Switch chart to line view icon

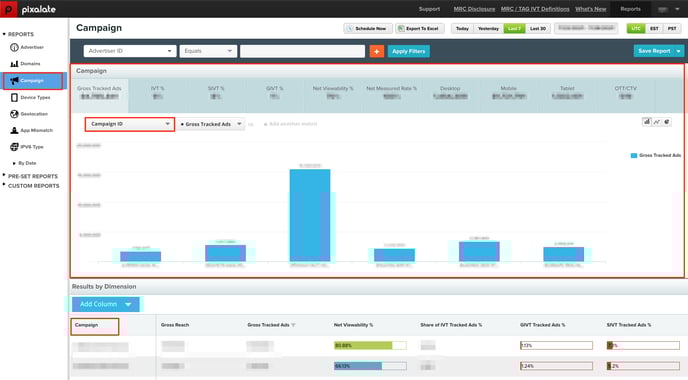pyautogui.click(x=657, y=122)
